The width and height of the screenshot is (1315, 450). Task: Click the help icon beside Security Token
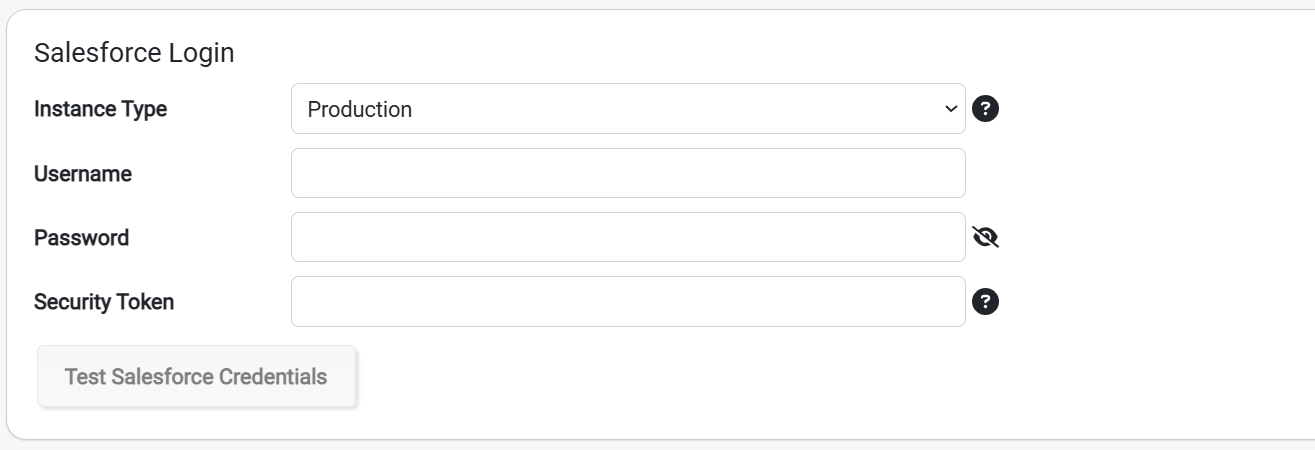click(x=986, y=301)
